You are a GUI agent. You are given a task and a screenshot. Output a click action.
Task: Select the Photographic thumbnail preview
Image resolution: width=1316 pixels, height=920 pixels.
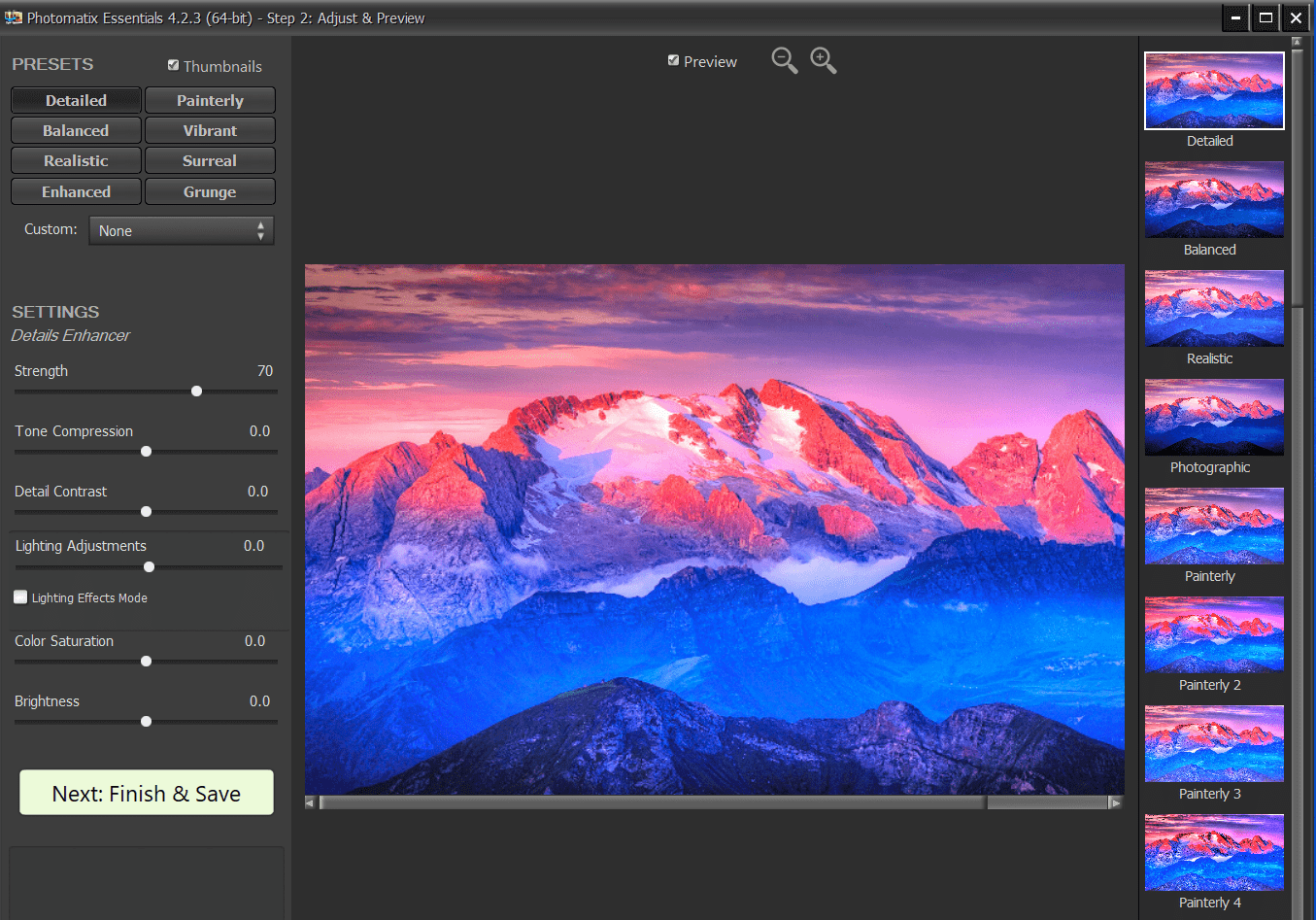pyautogui.click(x=1214, y=417)
